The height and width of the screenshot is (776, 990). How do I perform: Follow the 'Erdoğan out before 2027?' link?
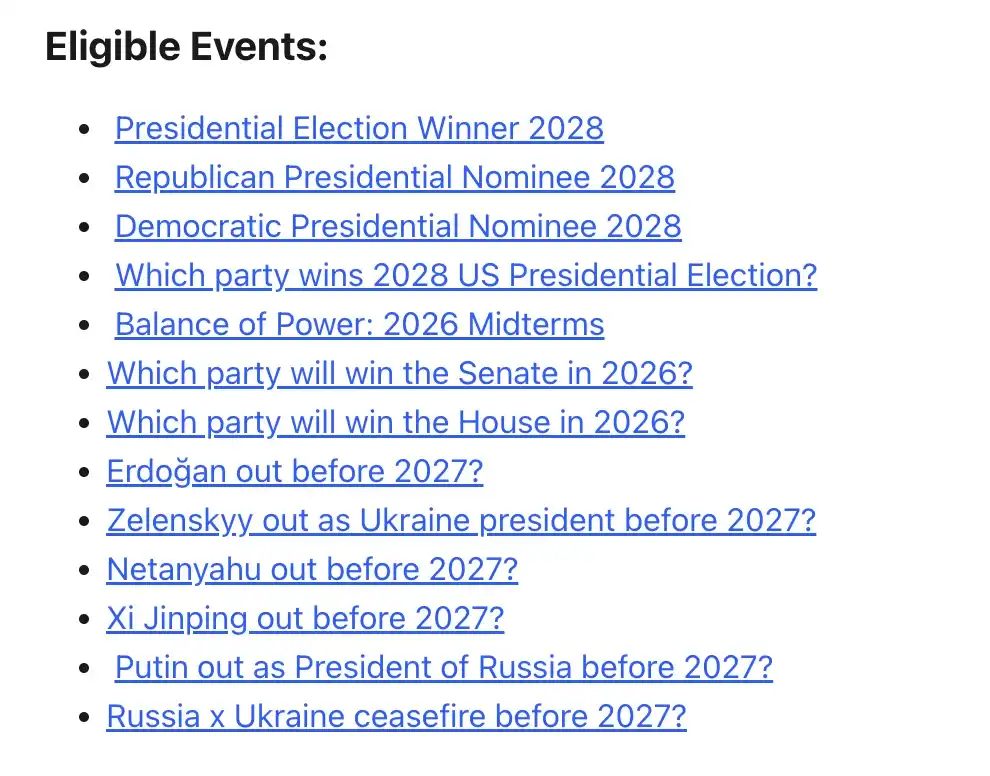click(294, 472)
